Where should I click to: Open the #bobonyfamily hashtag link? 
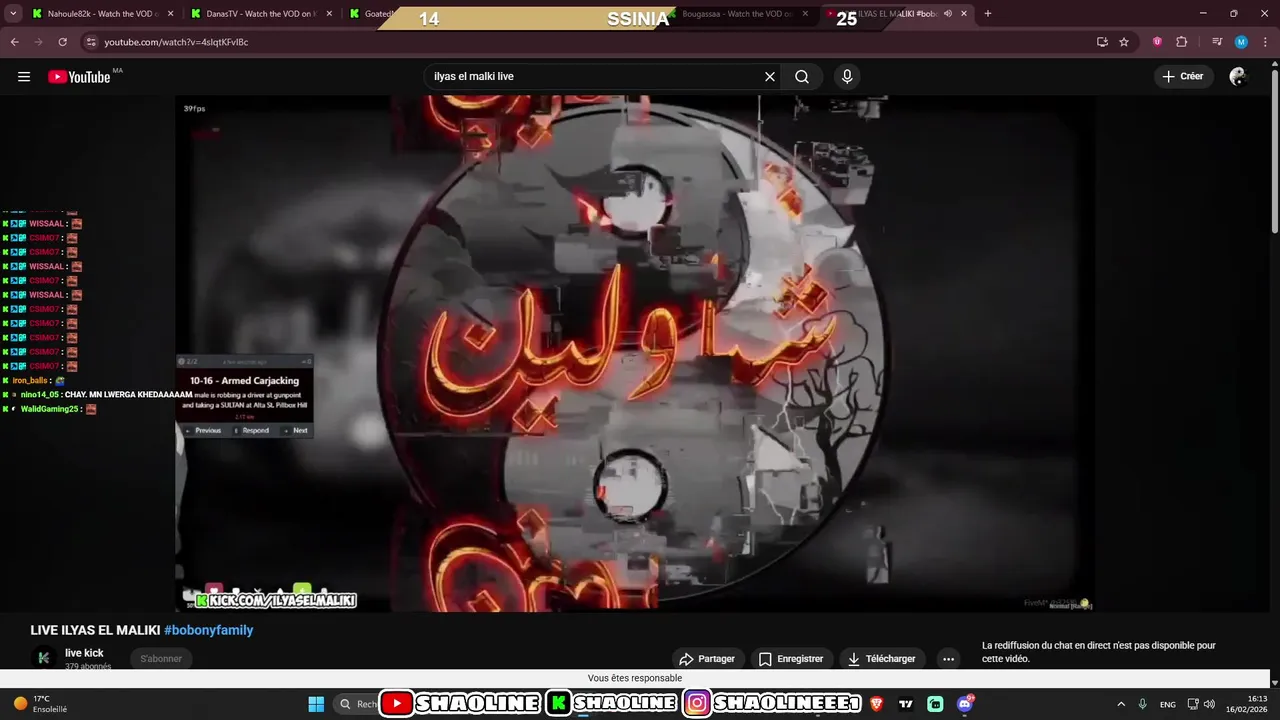point(208,630)
